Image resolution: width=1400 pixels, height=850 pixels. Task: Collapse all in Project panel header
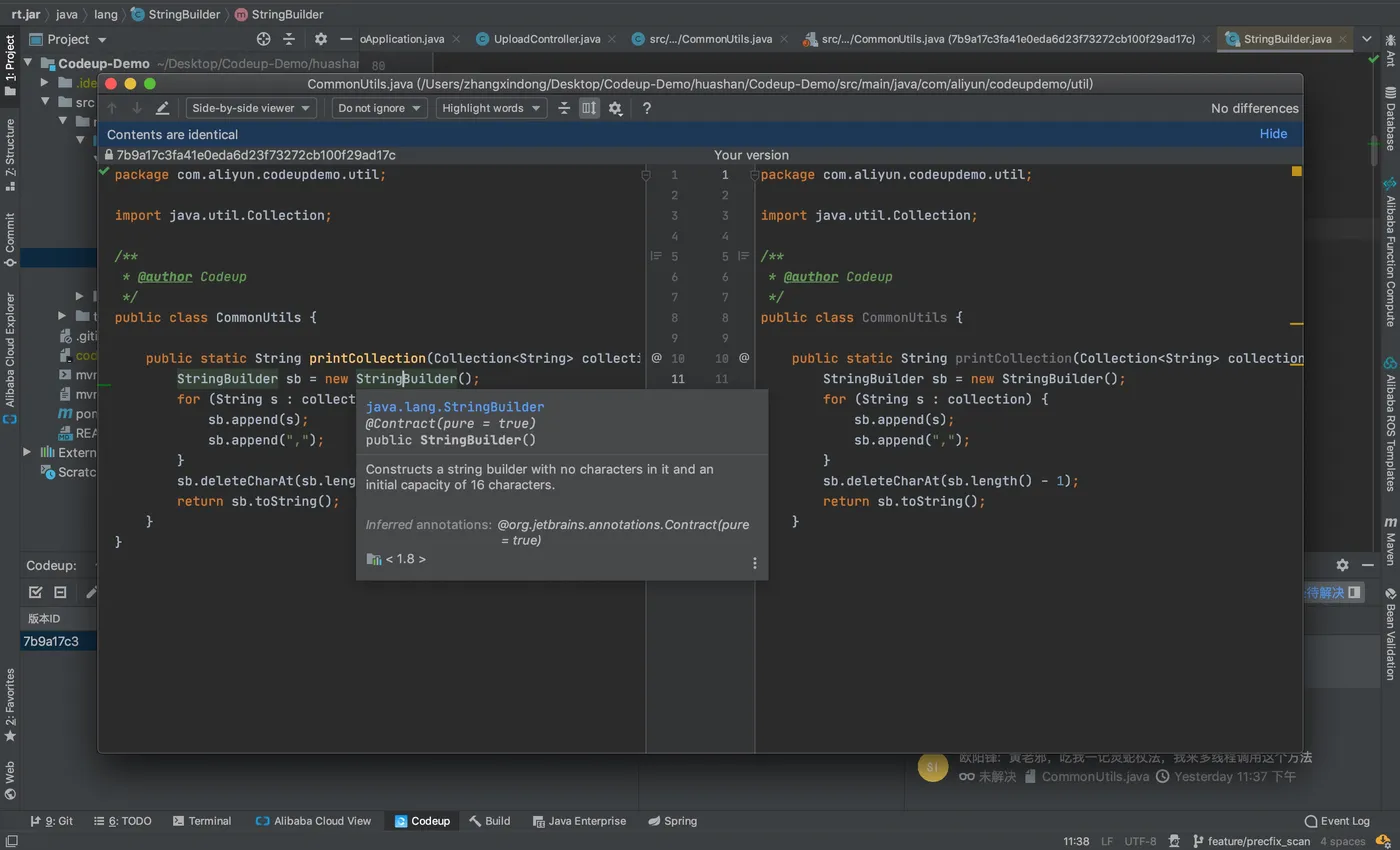click(289, 39)
